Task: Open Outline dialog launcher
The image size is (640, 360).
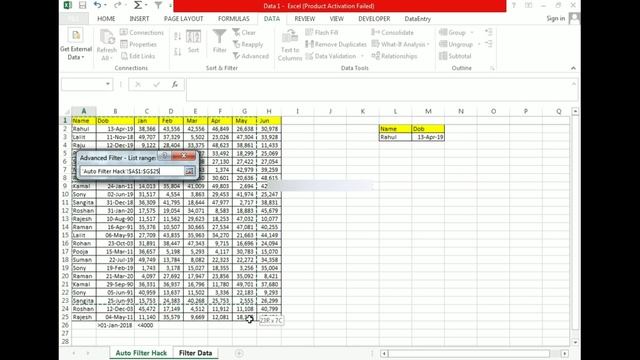Action: point(492,68)
